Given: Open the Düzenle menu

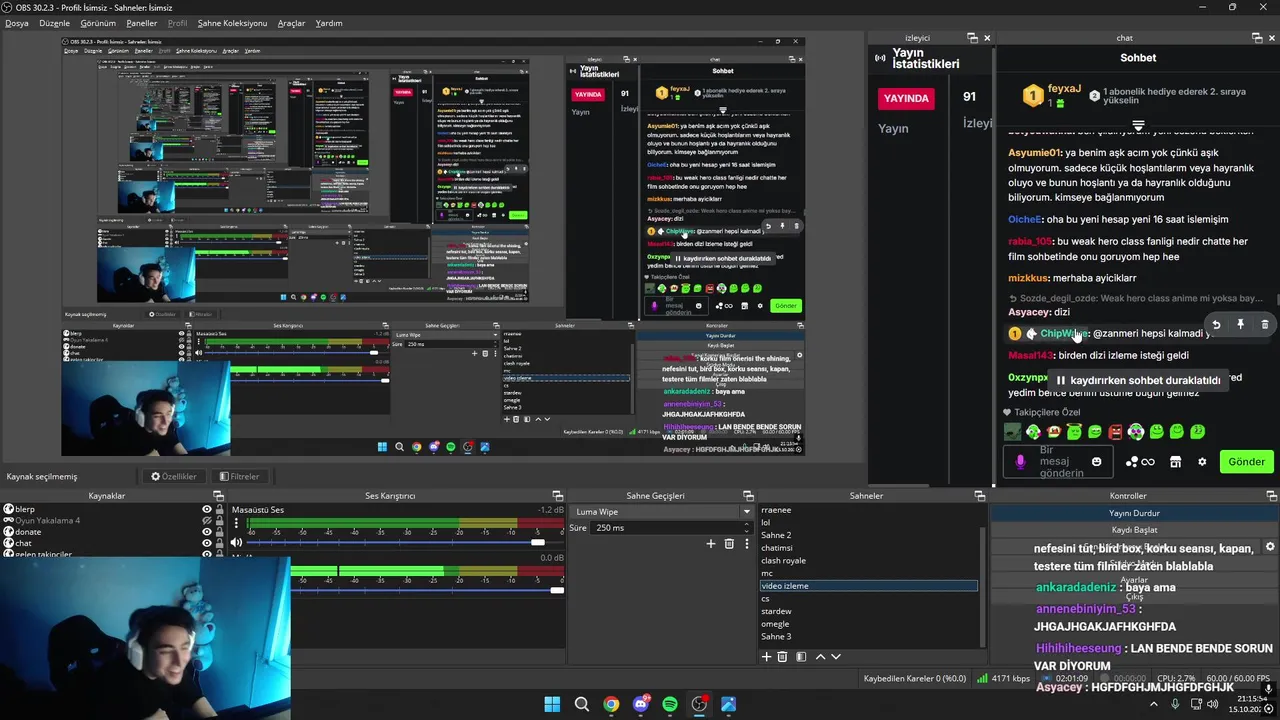Looking at the screenshot, I should point(55,23).
